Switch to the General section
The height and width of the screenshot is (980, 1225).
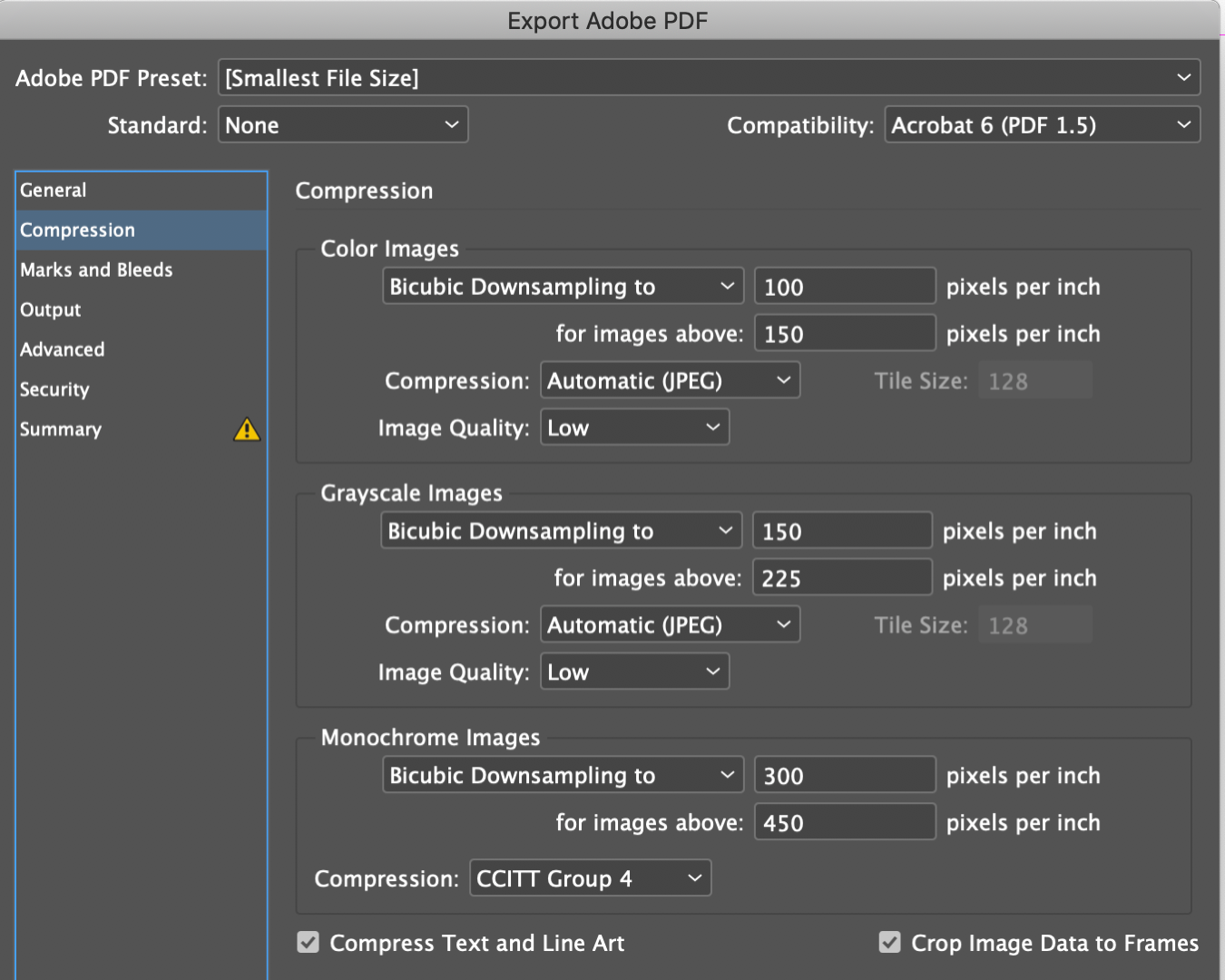coord(54,191)
